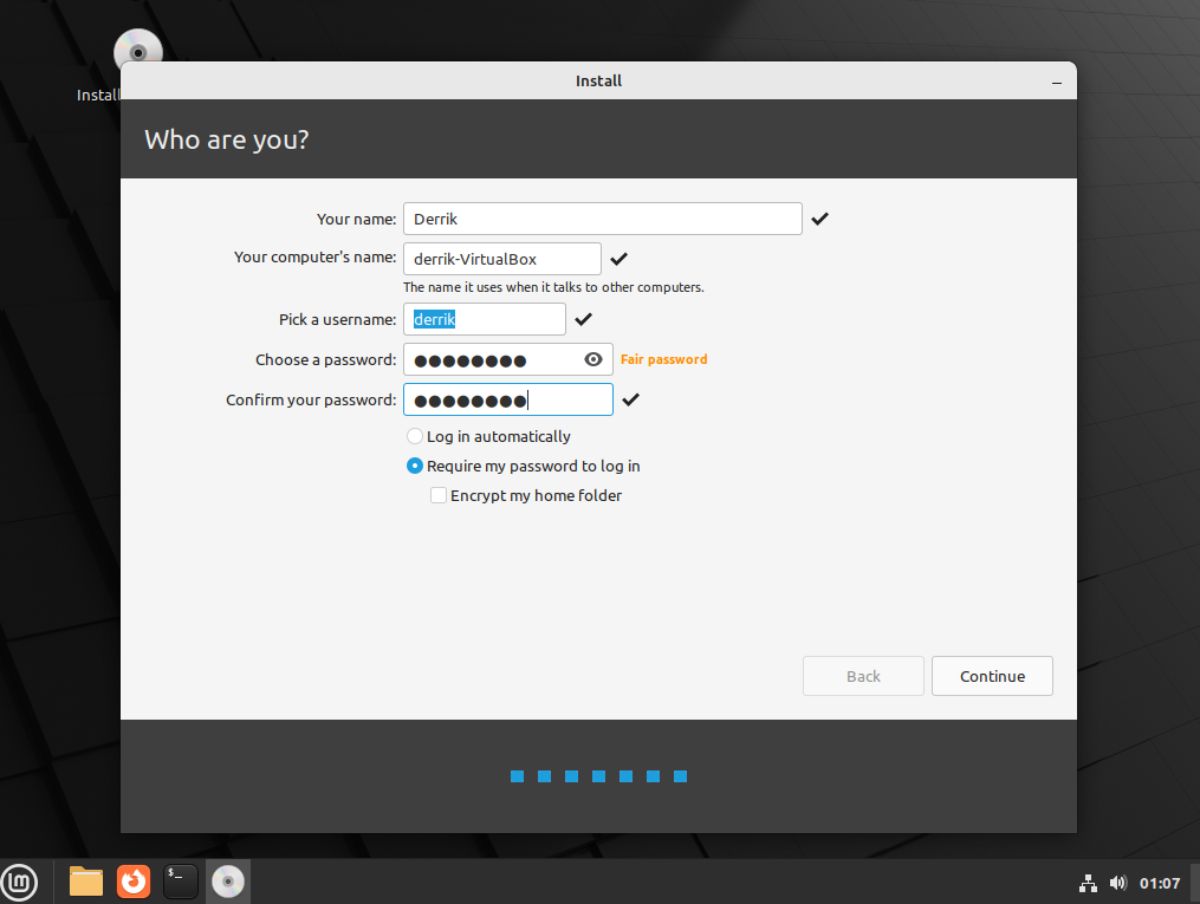Click inside the Your name field

coord(600,218)
